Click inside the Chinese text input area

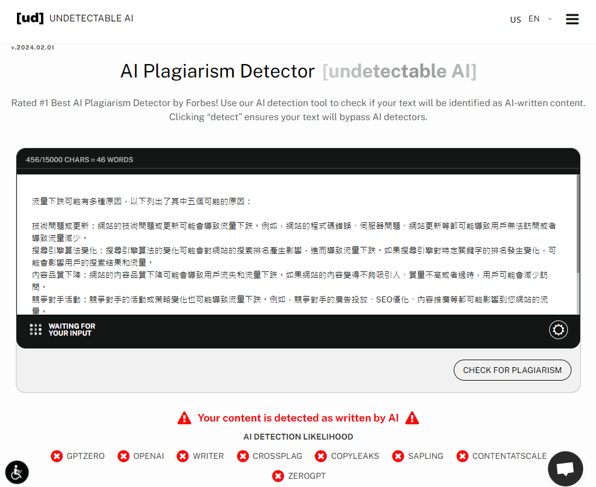pyautogui.click(x=296, y=244)
